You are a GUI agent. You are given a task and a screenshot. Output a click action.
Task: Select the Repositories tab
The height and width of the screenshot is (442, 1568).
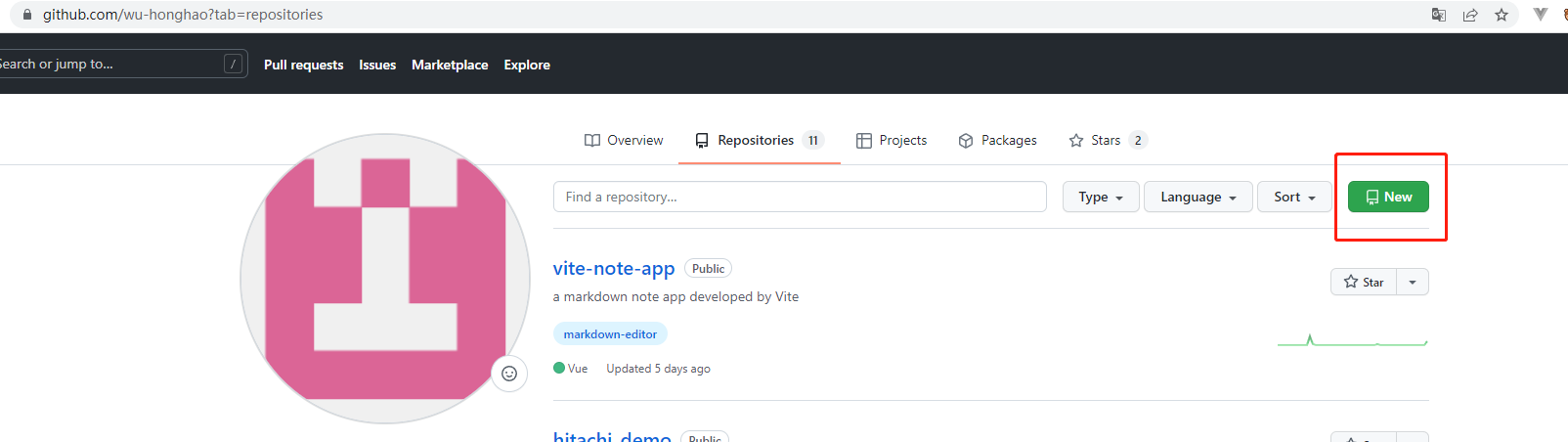point(760,141)
